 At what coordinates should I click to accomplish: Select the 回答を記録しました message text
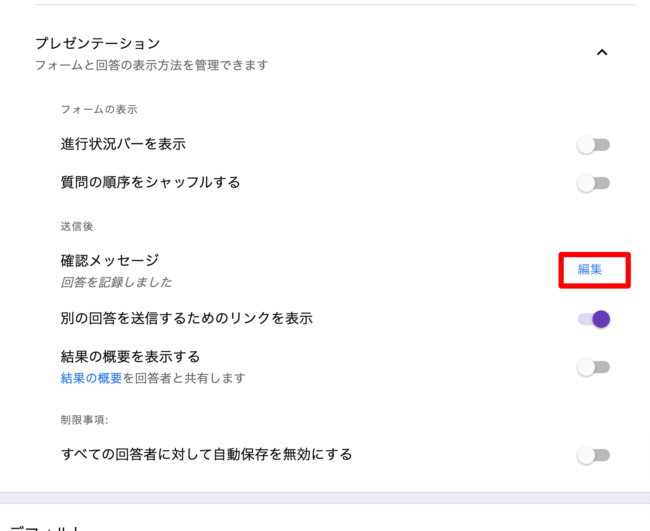[116, 282]
